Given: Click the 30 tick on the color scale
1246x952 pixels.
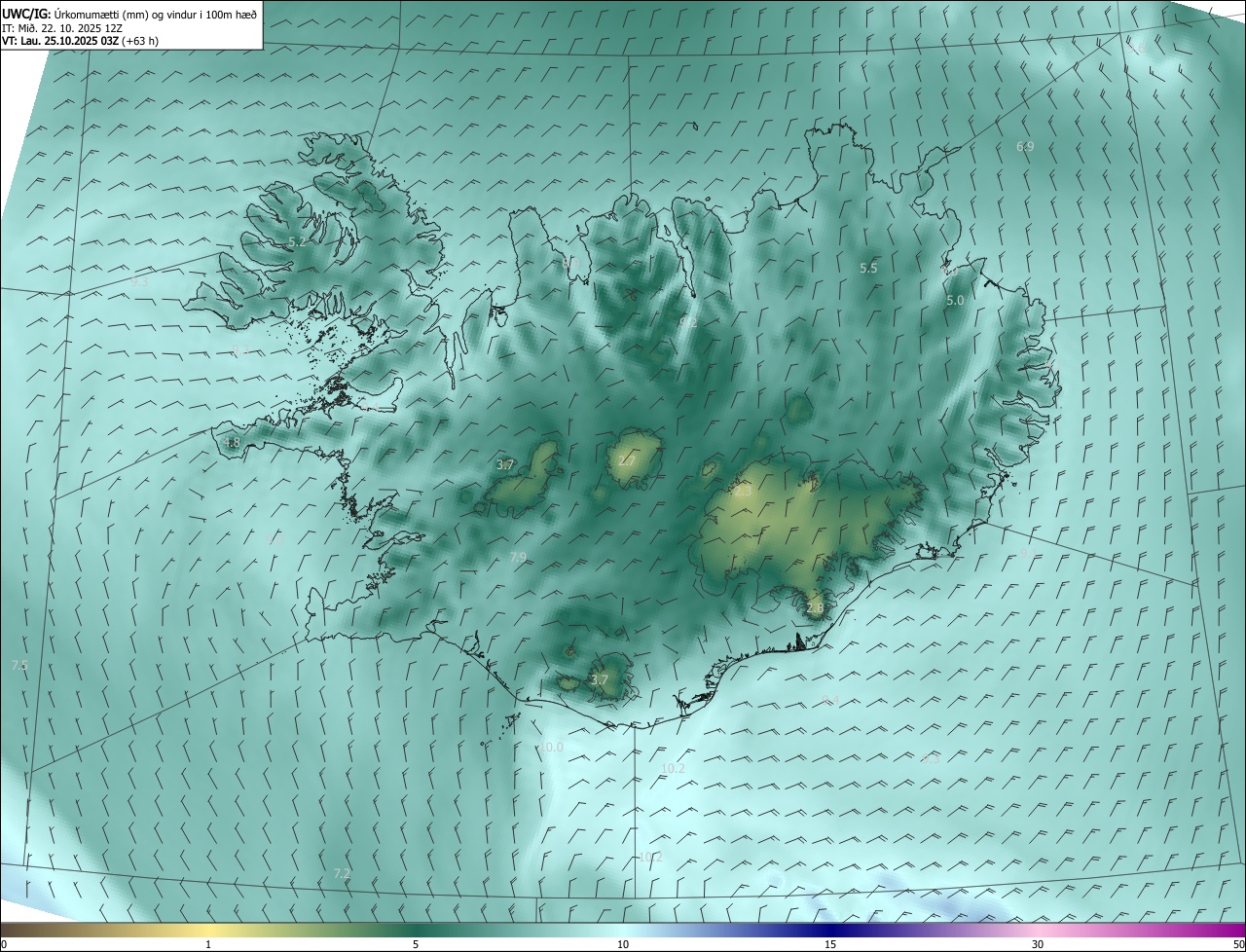Looking at the screenshot, I should (1038, 944).
